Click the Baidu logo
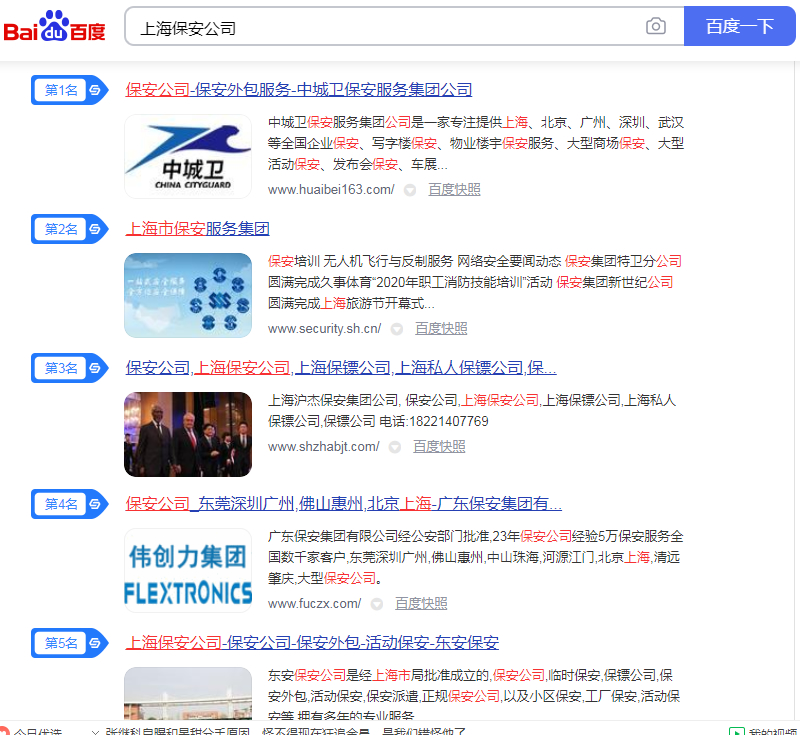800x735 pixels. [x=55, y=27]
